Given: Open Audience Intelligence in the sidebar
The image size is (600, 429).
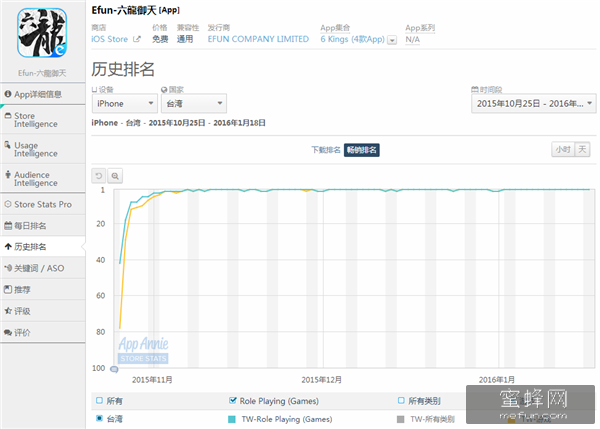Looking at the screenshot, I should tap(42, 179).
